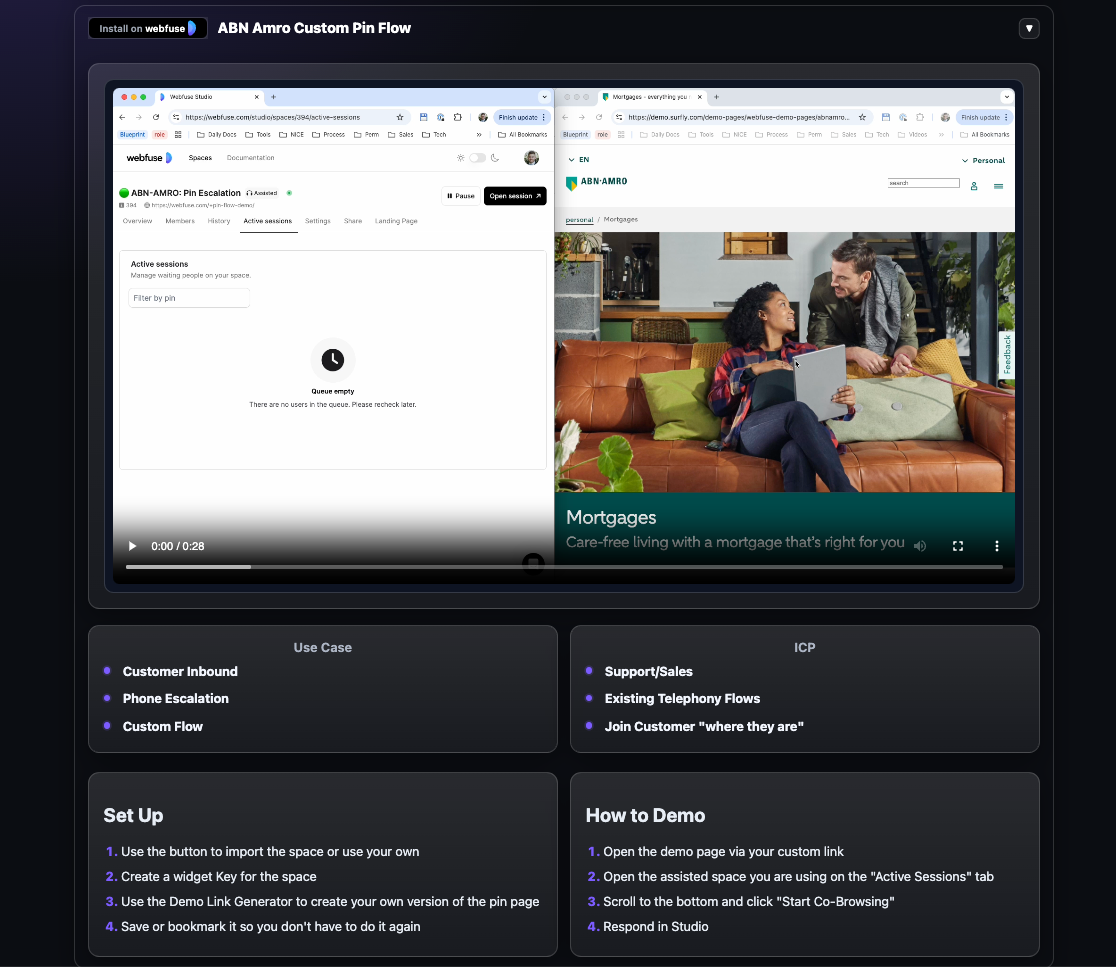Open the extensions puzzle icon in Webfuse Studio browser

(x=458, y=117)
